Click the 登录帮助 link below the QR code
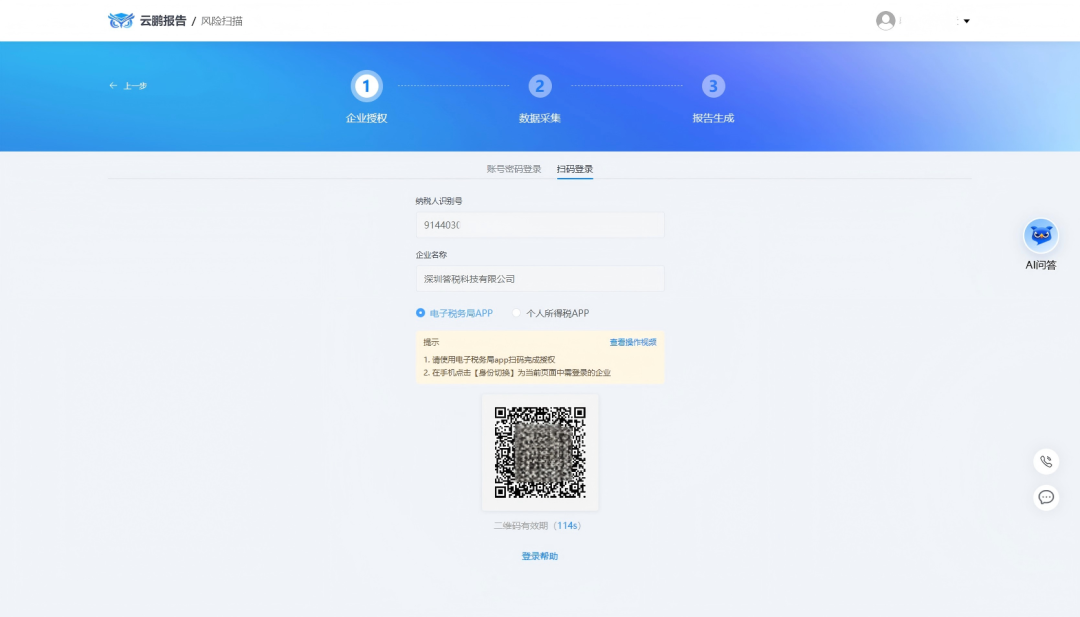1080x617 pixels. point(540,555)
